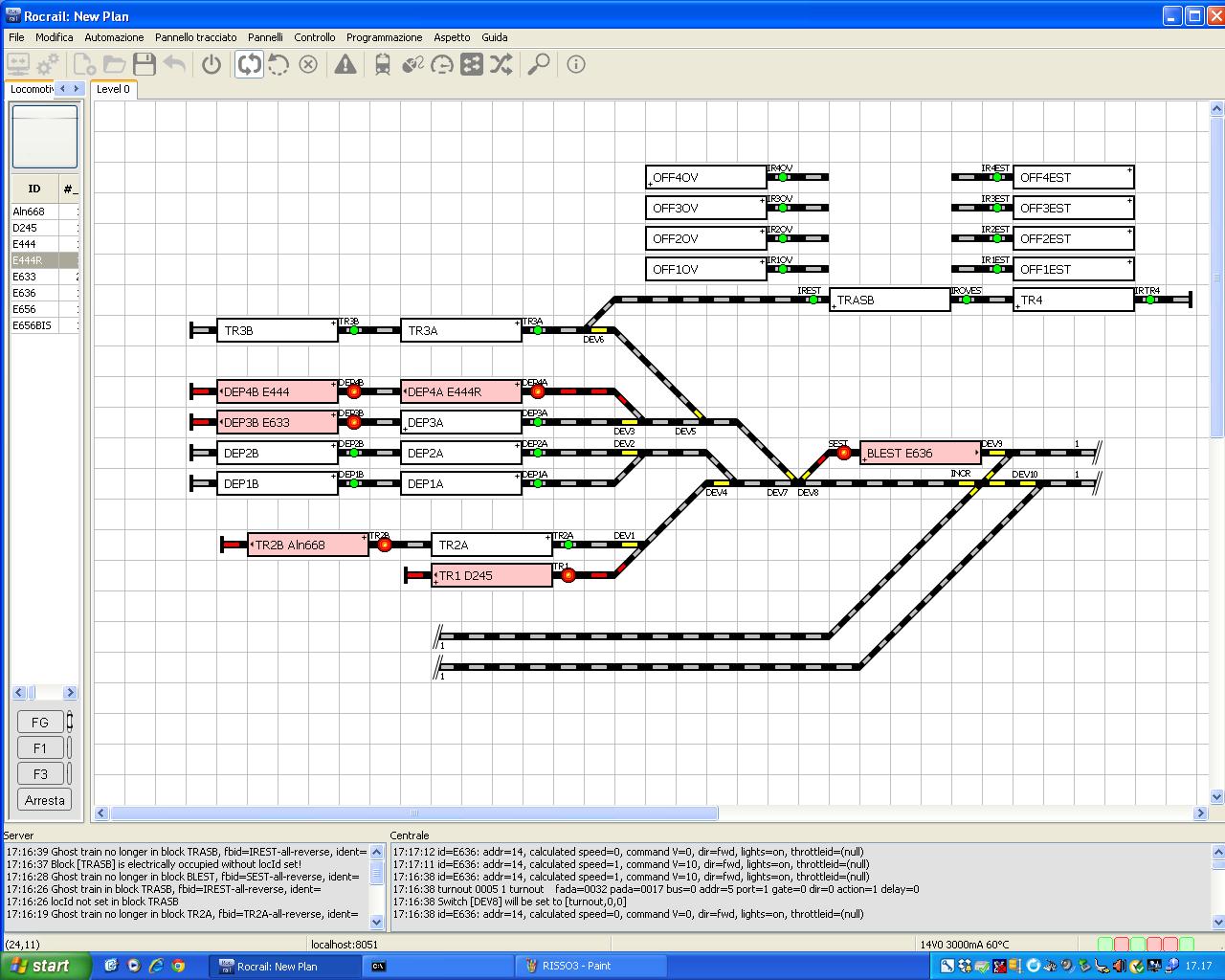1225x980 pixels.
Task: Toggle automatic mode with the looped arrows icon
Action: (249, 65)
